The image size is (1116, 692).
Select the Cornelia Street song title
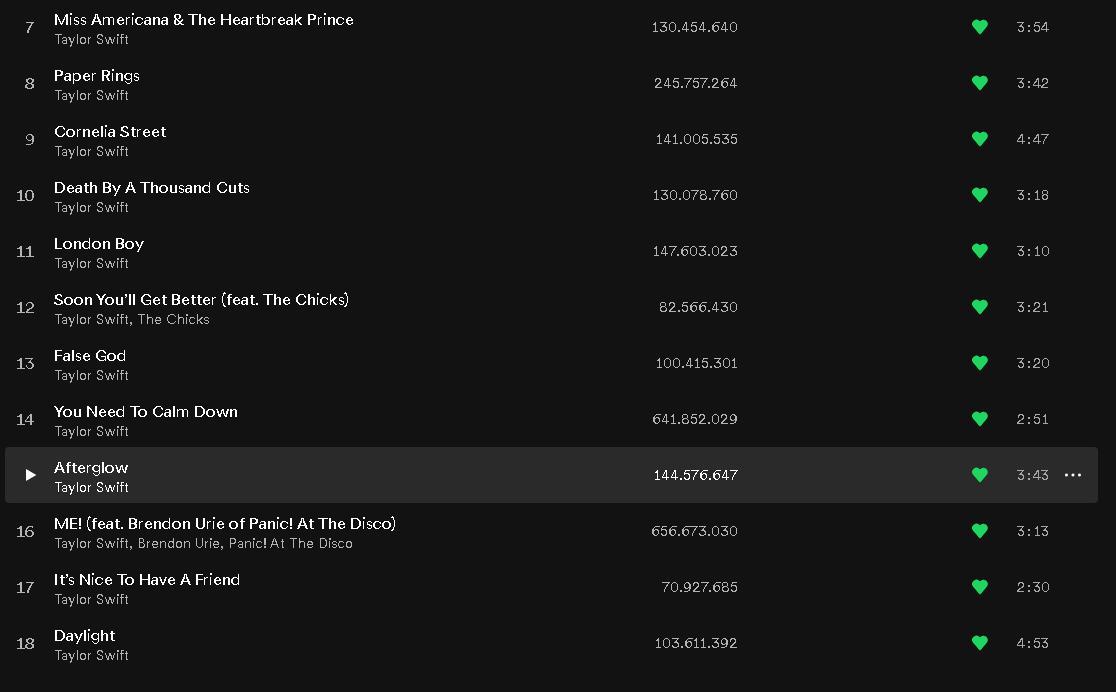point(110,131)
